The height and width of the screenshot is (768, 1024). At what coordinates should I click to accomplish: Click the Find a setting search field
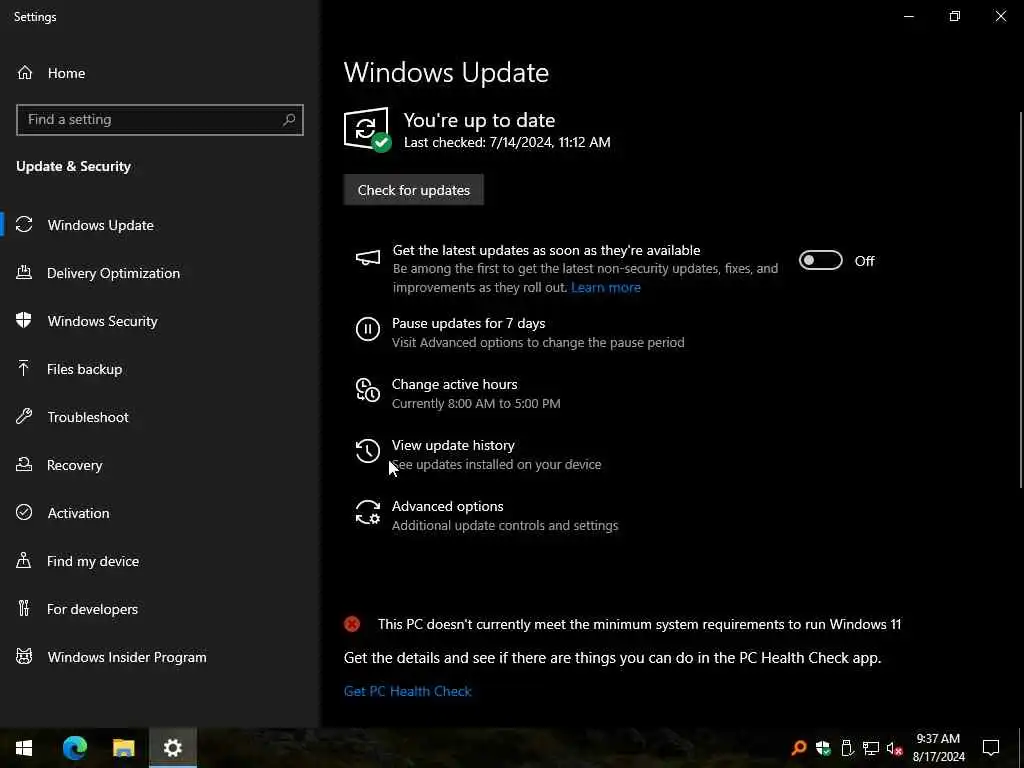(160, 120)
